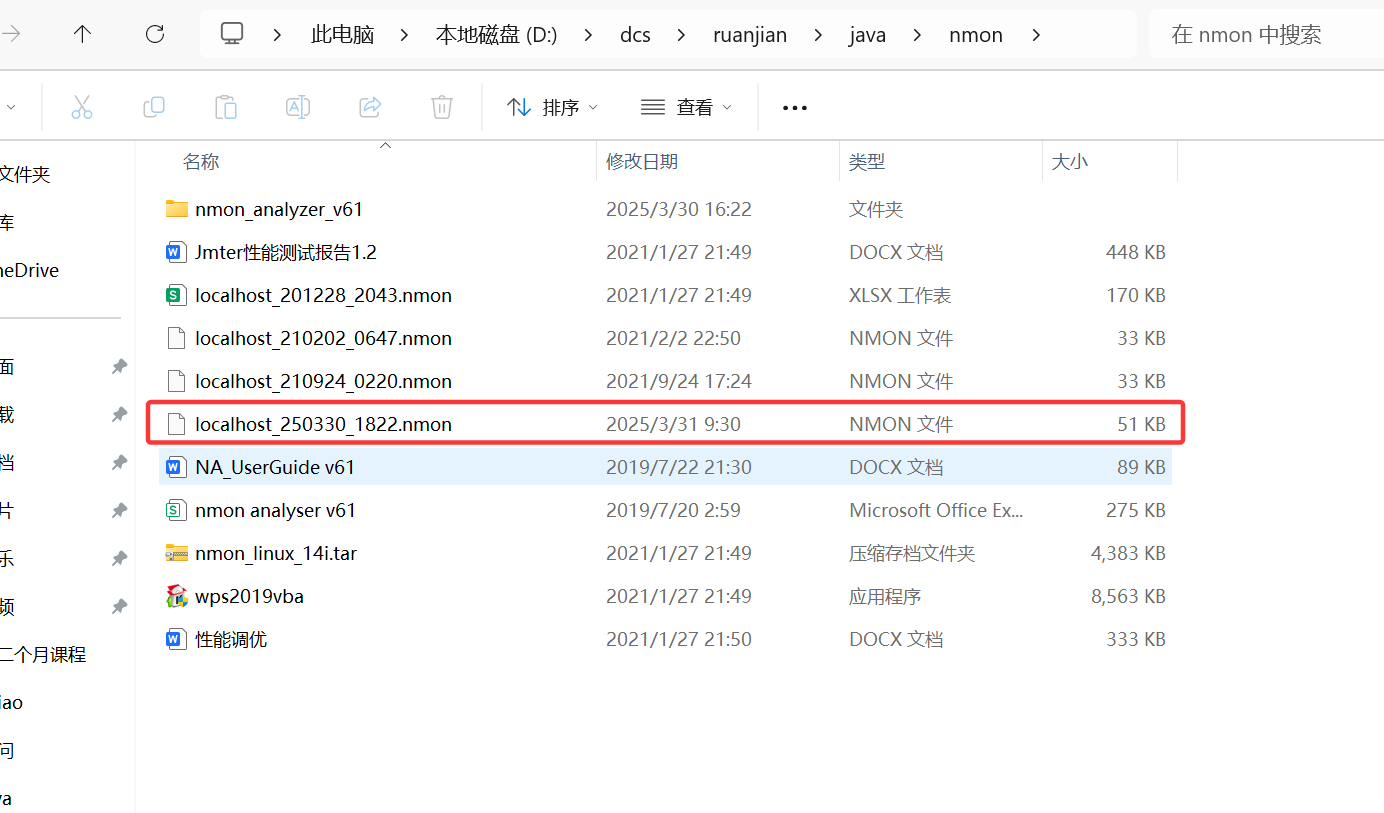The width and height of the screenshot is (1384, 813).
Task: Click 此电脑 in the address bar
Action: pos(343,35)
